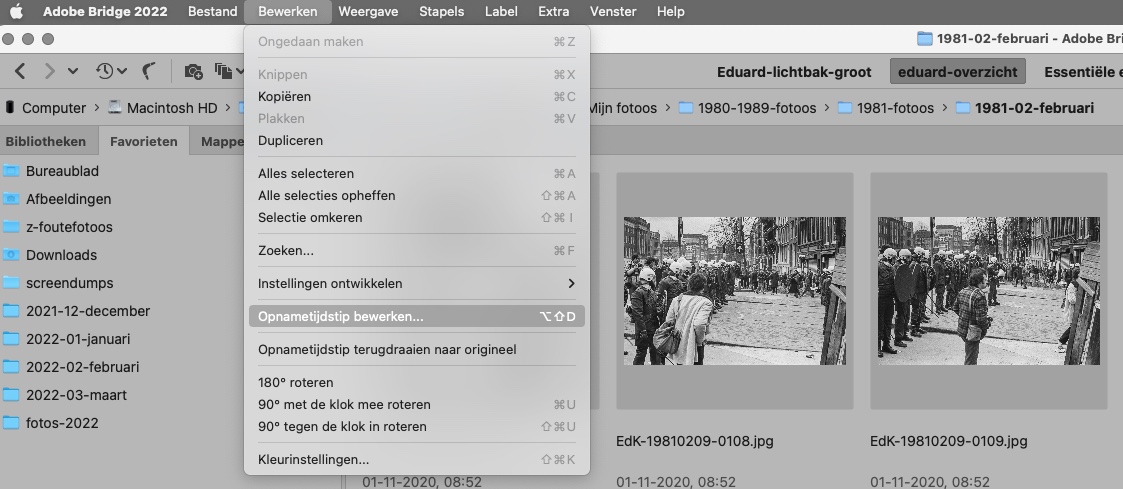Click the stacked documents icon in toolbar
Image resolution: width=1123 pixels, height=489 pixels.
tap(224, 71)
